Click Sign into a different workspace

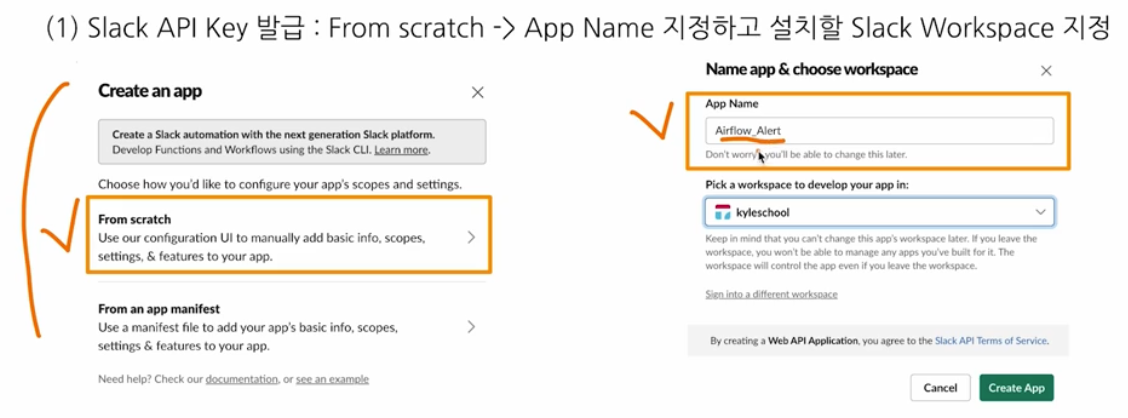[771, 294]
